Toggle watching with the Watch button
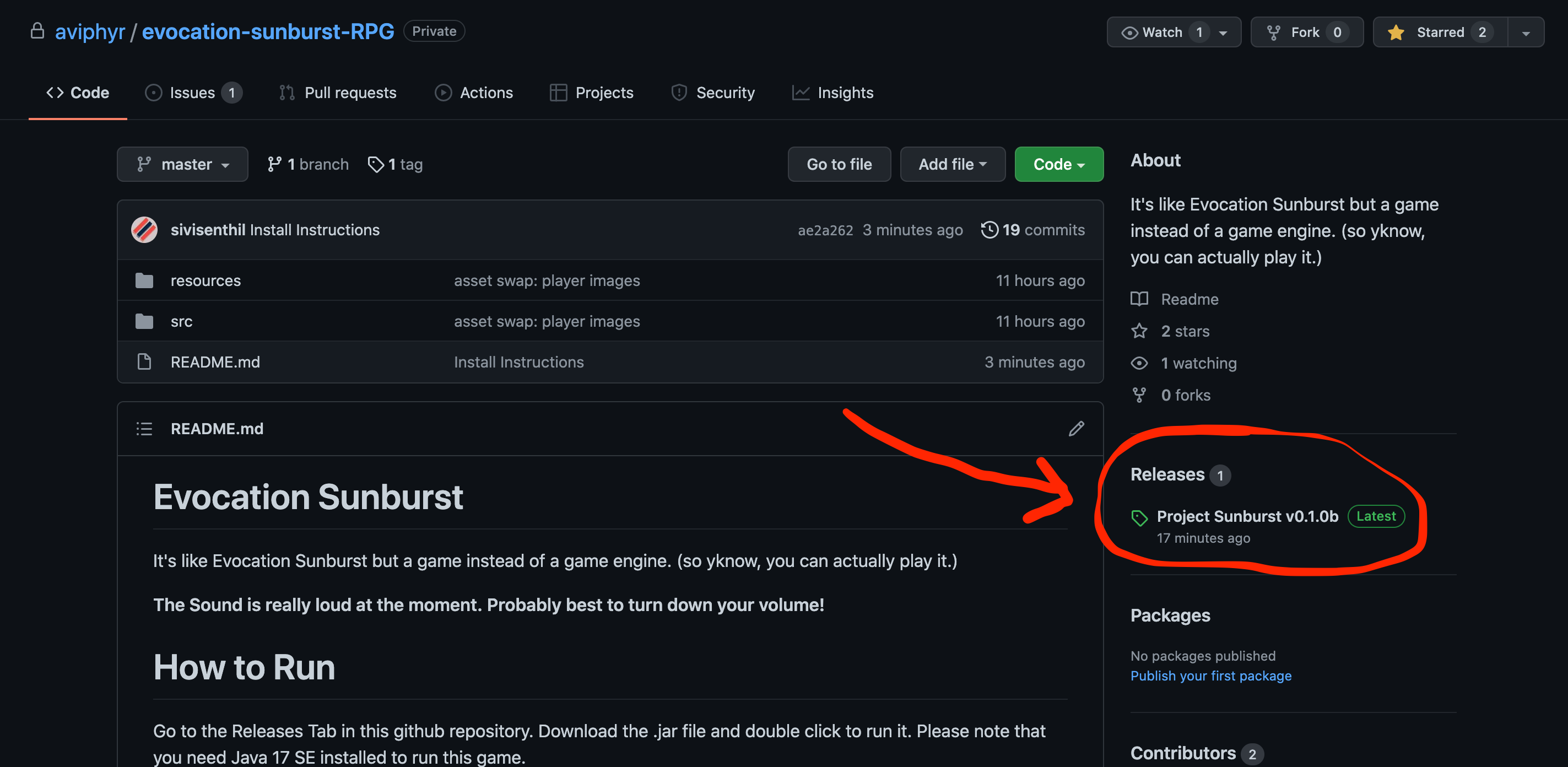The width and height of the screenshot is (1568, 767). click(1163, 31)
